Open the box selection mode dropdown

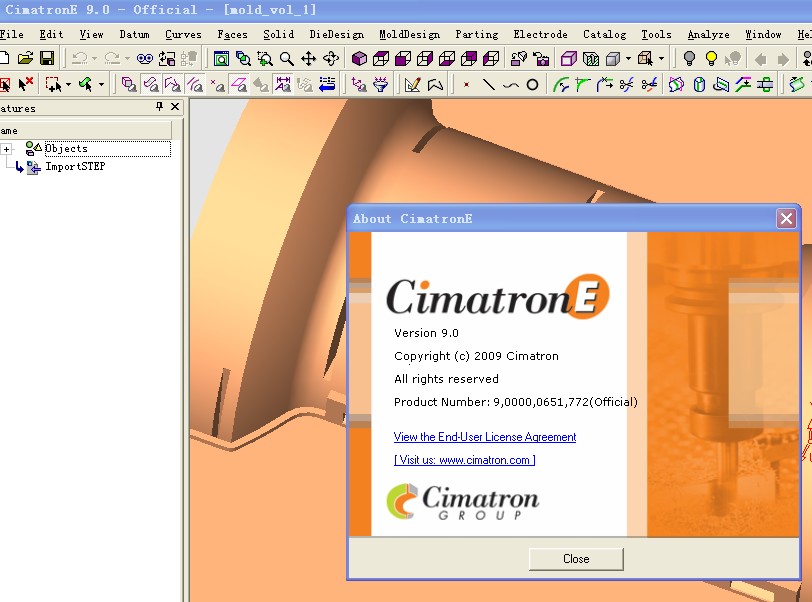pyautogui.click(x=68, y=84)
